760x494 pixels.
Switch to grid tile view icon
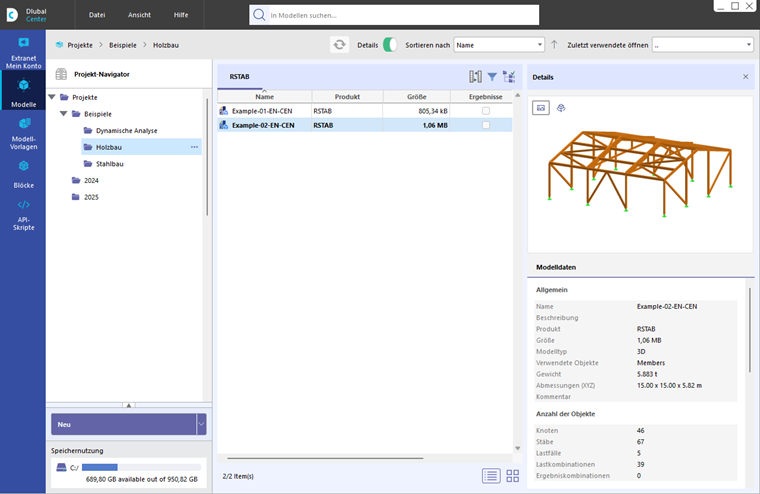(x=512, y=476)
